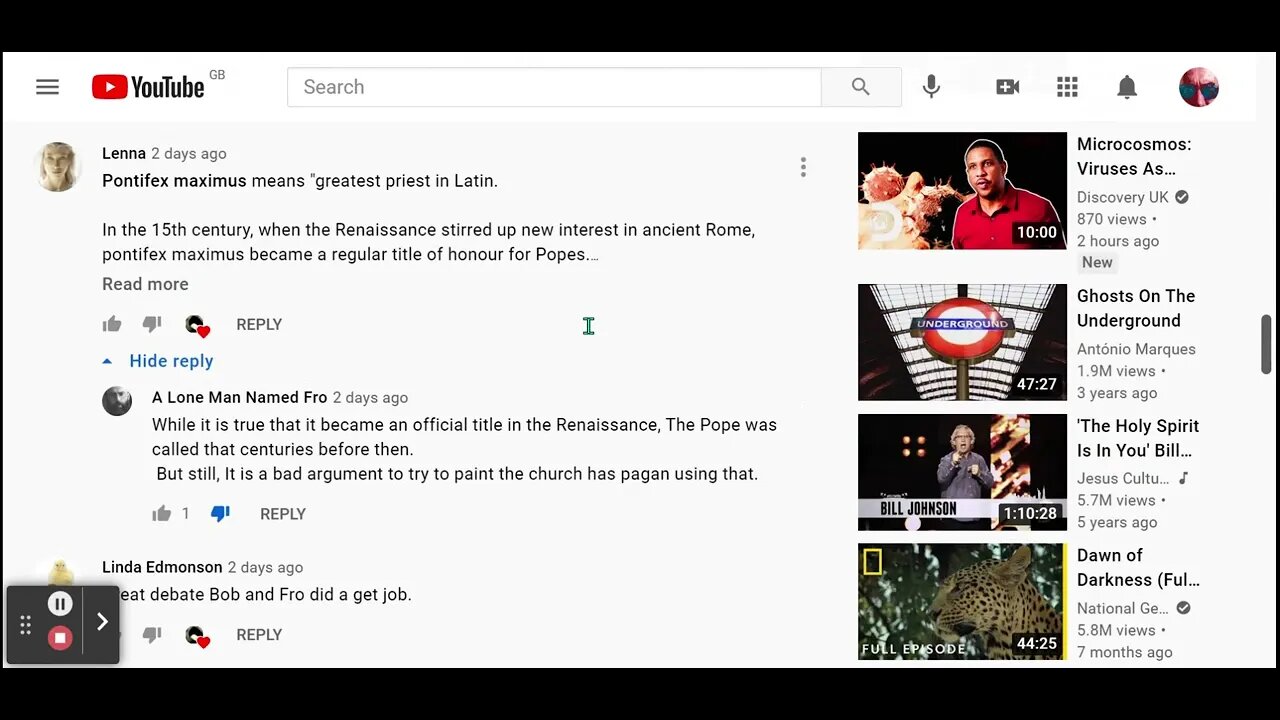This screenshot has width=1280, height=720.
Task: Open 'The Holy Spirit Is In You' title
Action: point(1138,438)
